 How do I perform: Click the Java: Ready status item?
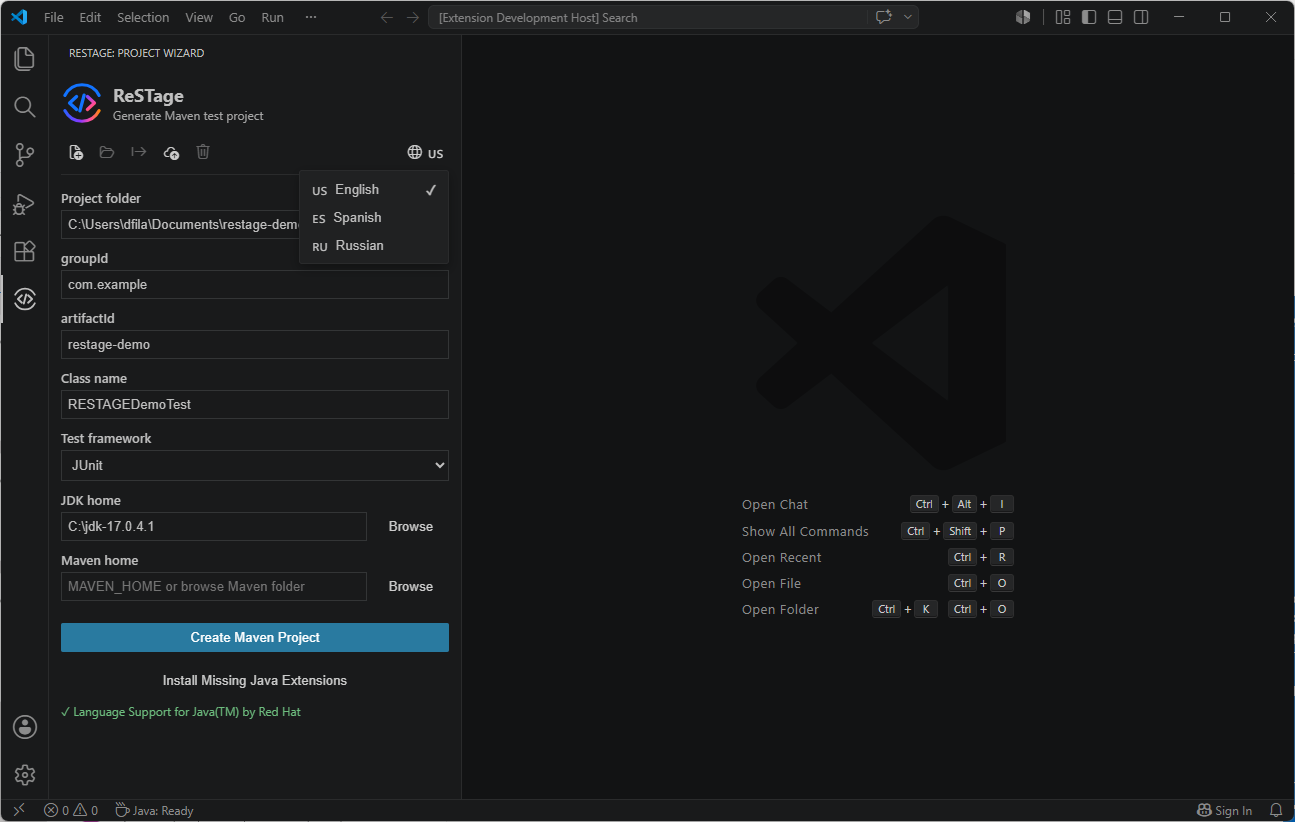point(154,810)
